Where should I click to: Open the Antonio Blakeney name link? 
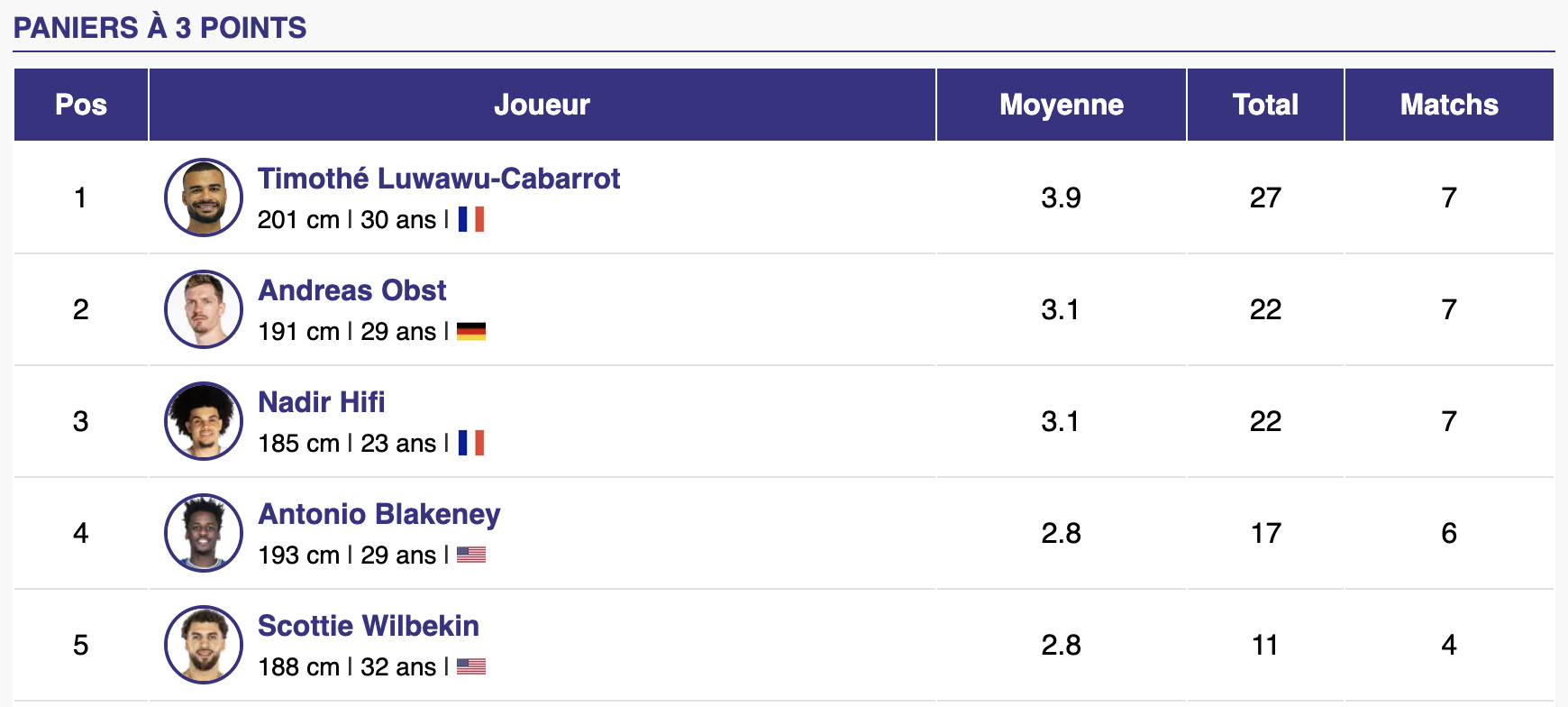click(x=379, y=514)
